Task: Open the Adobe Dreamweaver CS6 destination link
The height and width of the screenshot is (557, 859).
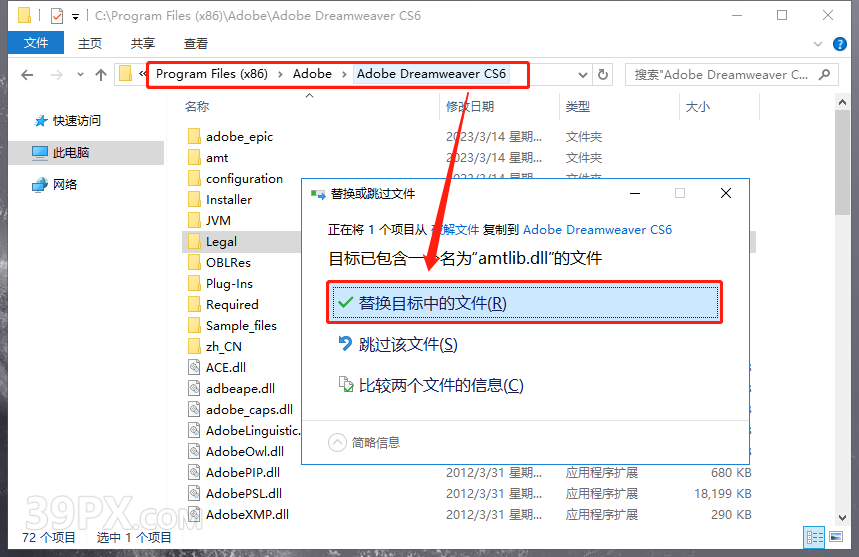Action: 597,229
